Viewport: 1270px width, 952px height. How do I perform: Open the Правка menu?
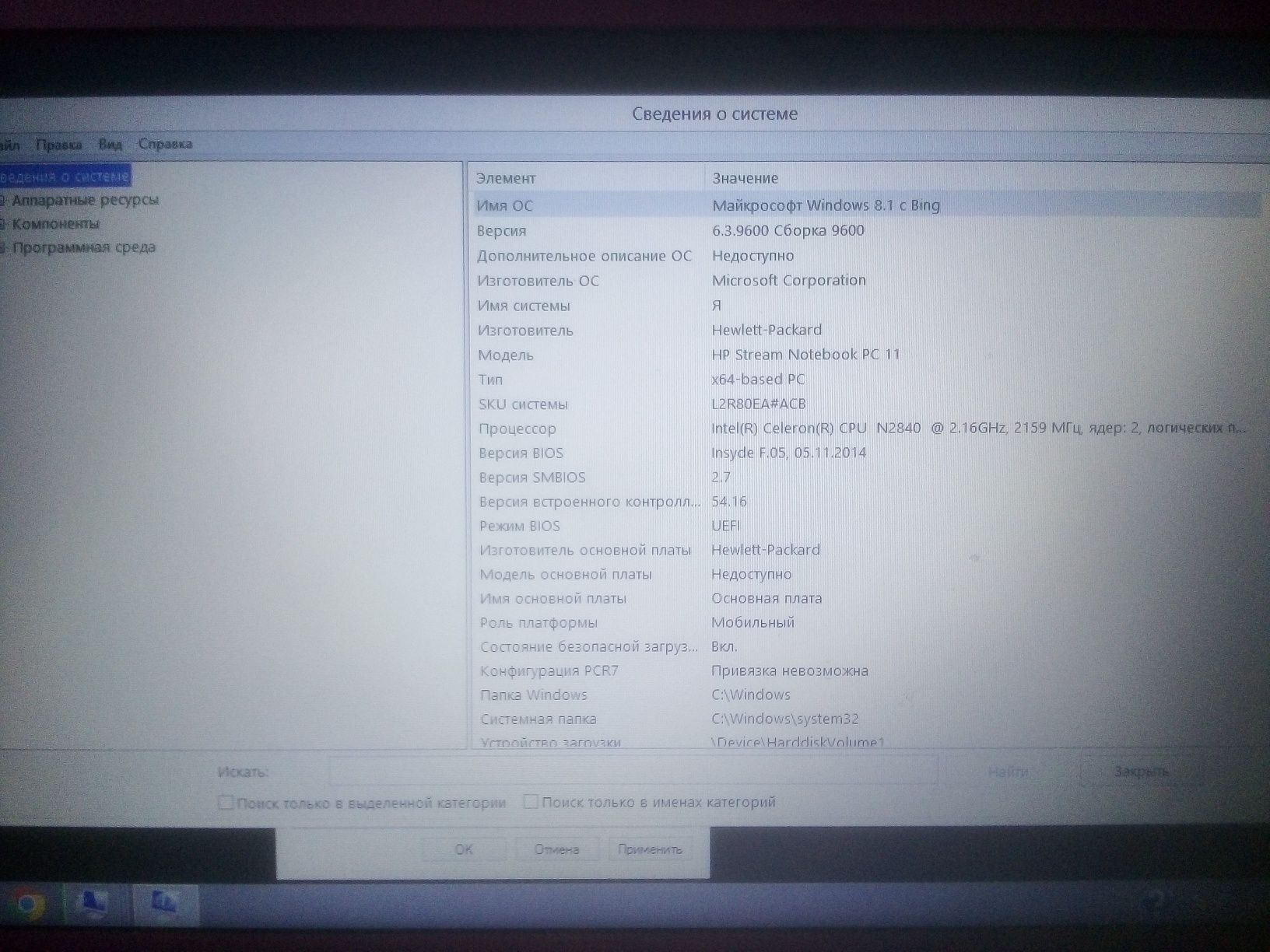[x=58, y=145]
